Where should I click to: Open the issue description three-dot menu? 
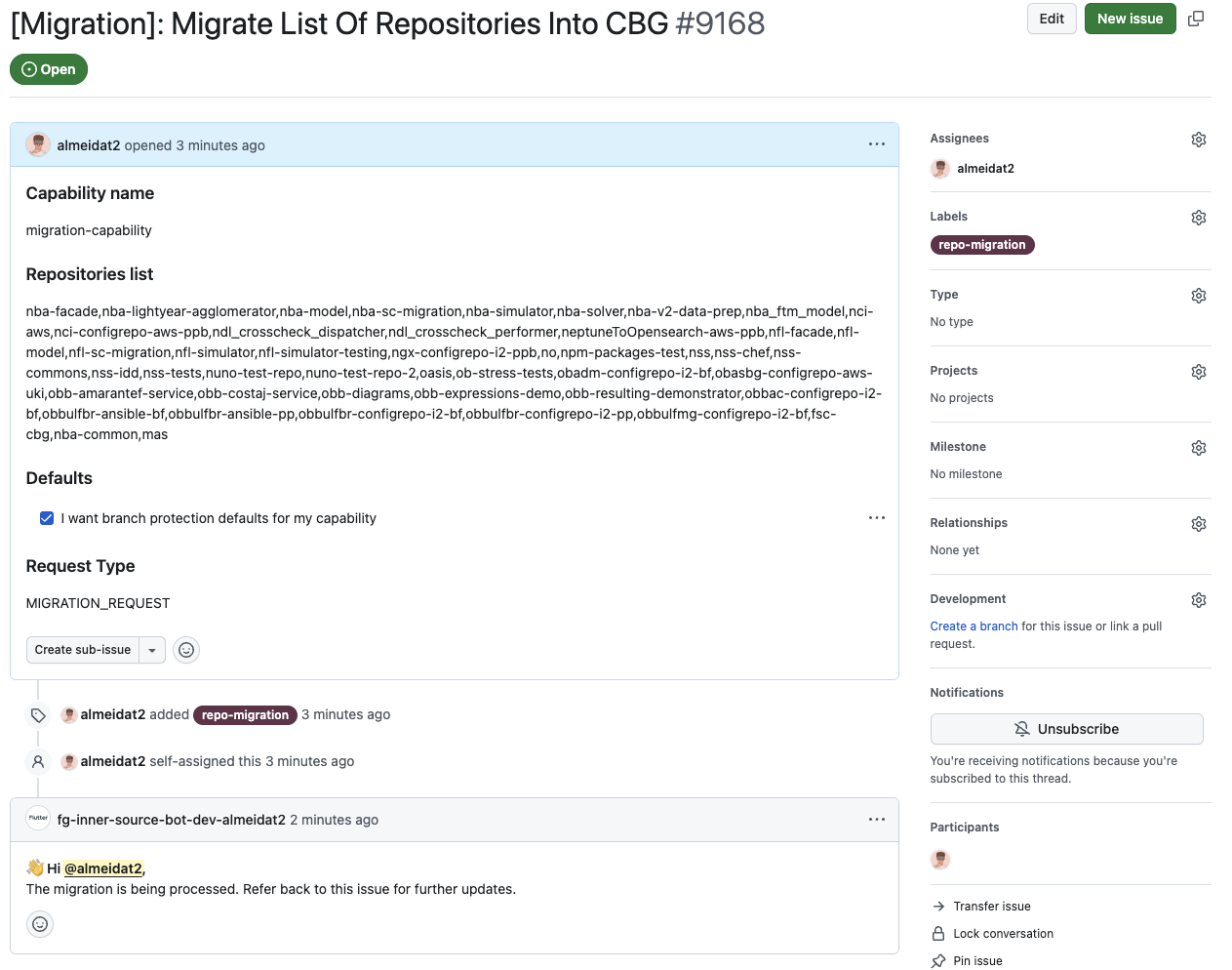(877, 144)
